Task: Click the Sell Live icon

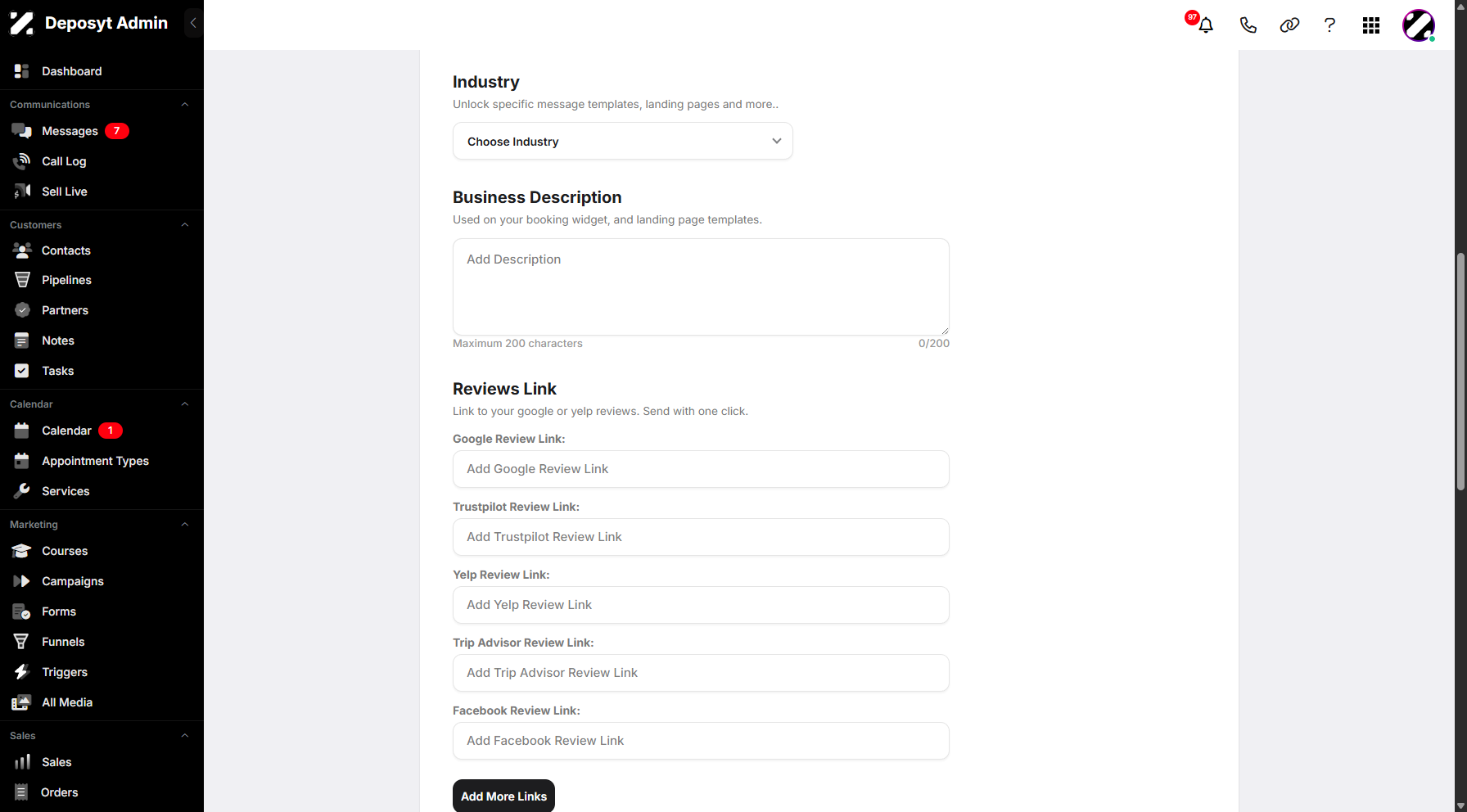Action: click(22, 192)
